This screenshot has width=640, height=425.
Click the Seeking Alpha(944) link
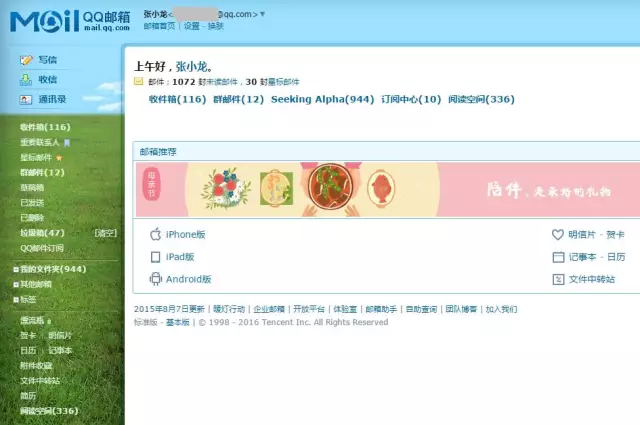(322, 99)
